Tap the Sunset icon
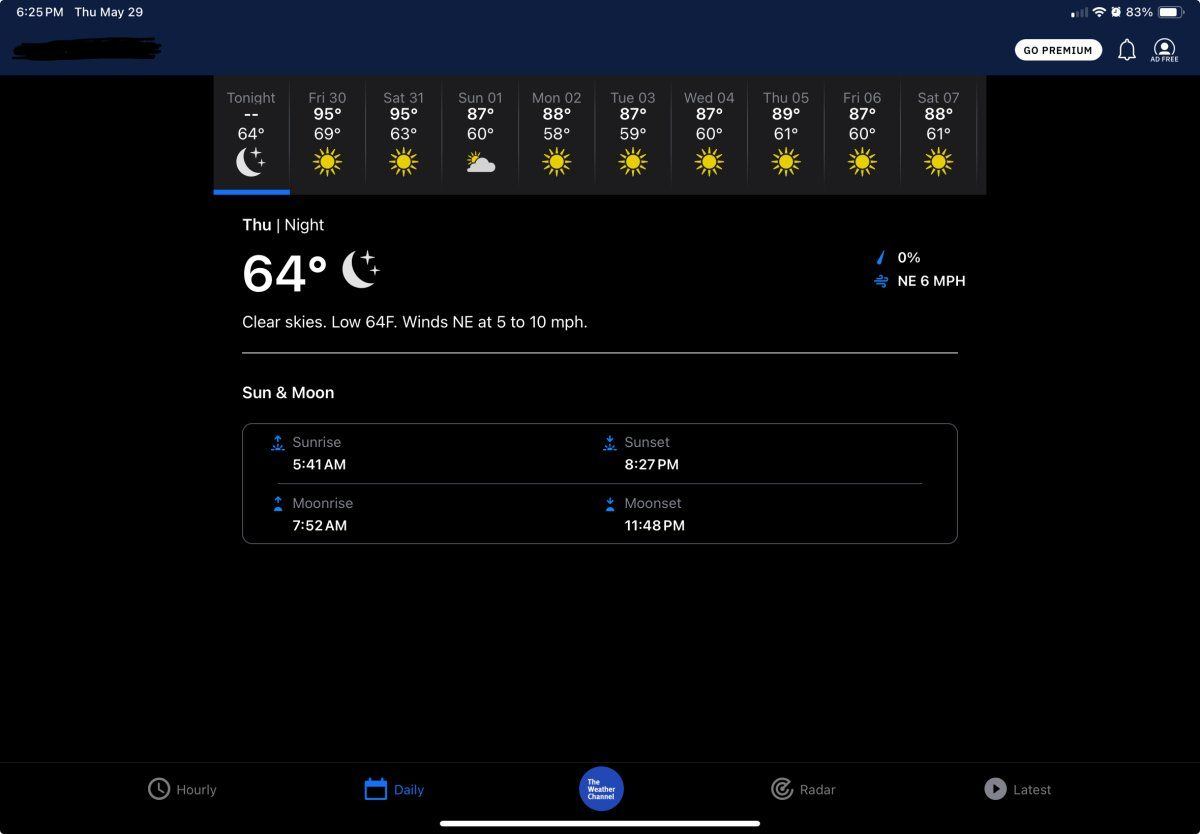Image resolution: width=1200 pixels, height=834 pixels. 610,442
